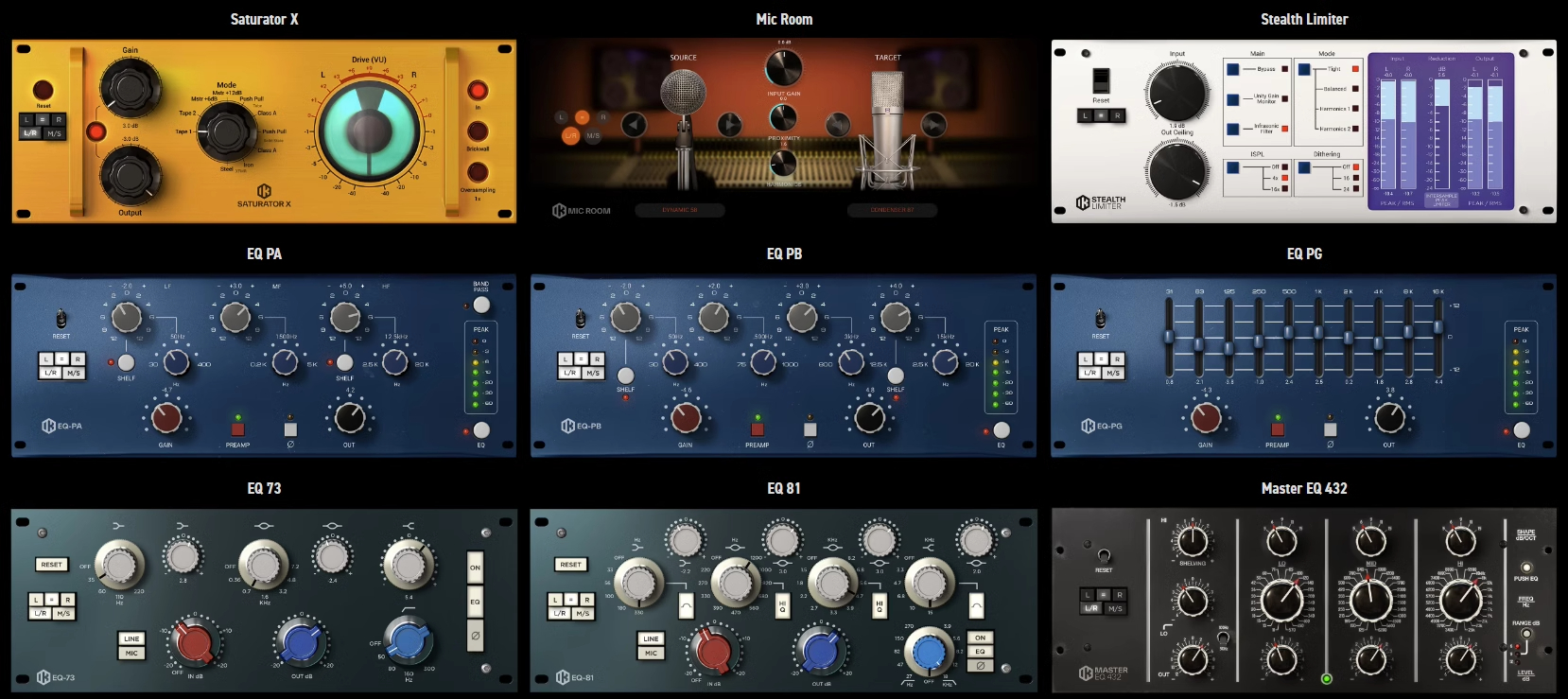Select LINE input on EQ 73

[x=131, y=638]
